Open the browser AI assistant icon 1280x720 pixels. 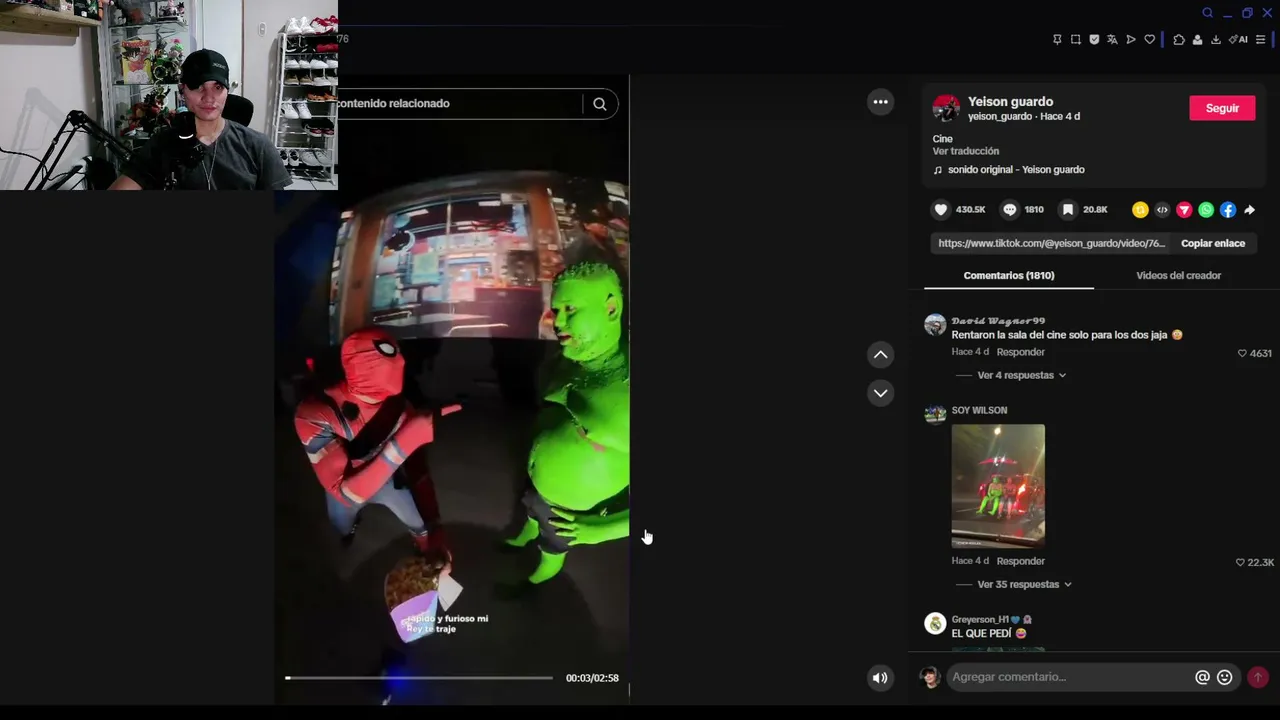tap(1239, 40)
